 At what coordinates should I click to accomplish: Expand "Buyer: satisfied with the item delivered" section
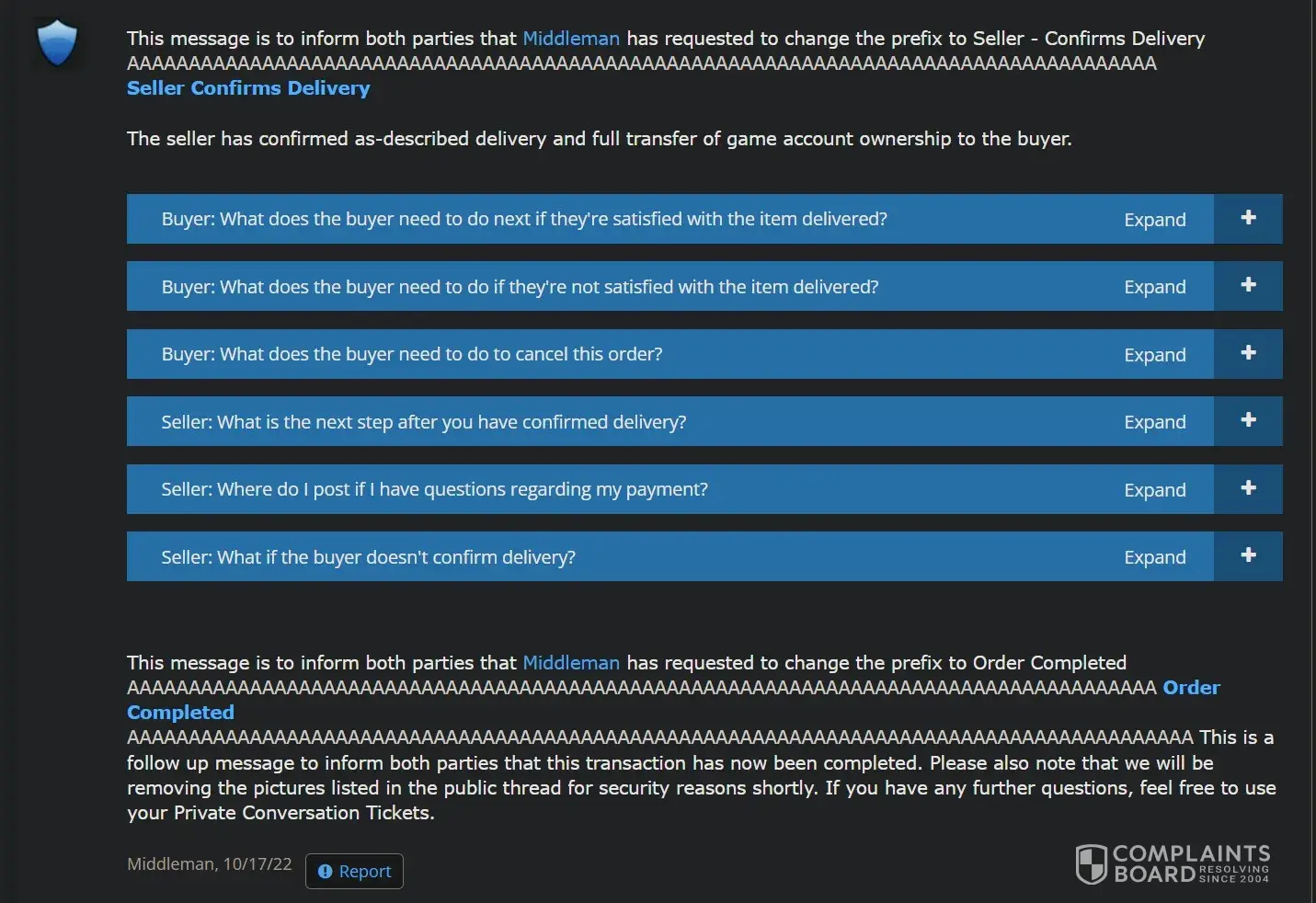[x=1154, y=220]
